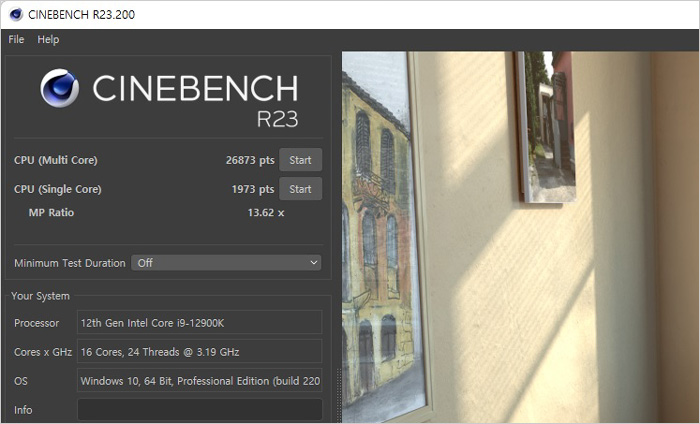This screenshot has width=700, height=424.
Task: Open the Minimum Test Duration dropdown
Action: point(226,263)
